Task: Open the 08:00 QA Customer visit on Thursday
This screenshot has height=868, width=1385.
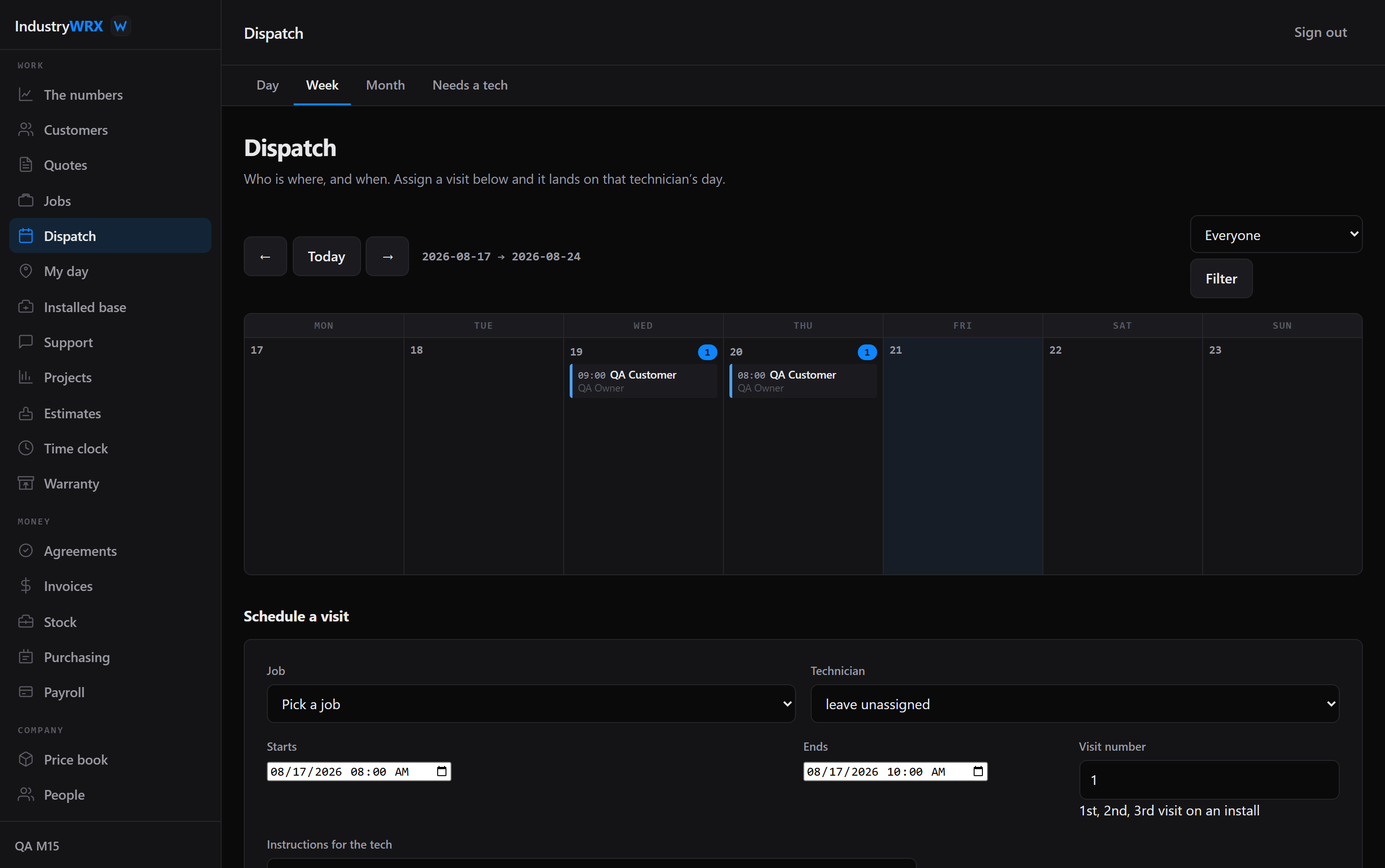Action: coord(803,380)
